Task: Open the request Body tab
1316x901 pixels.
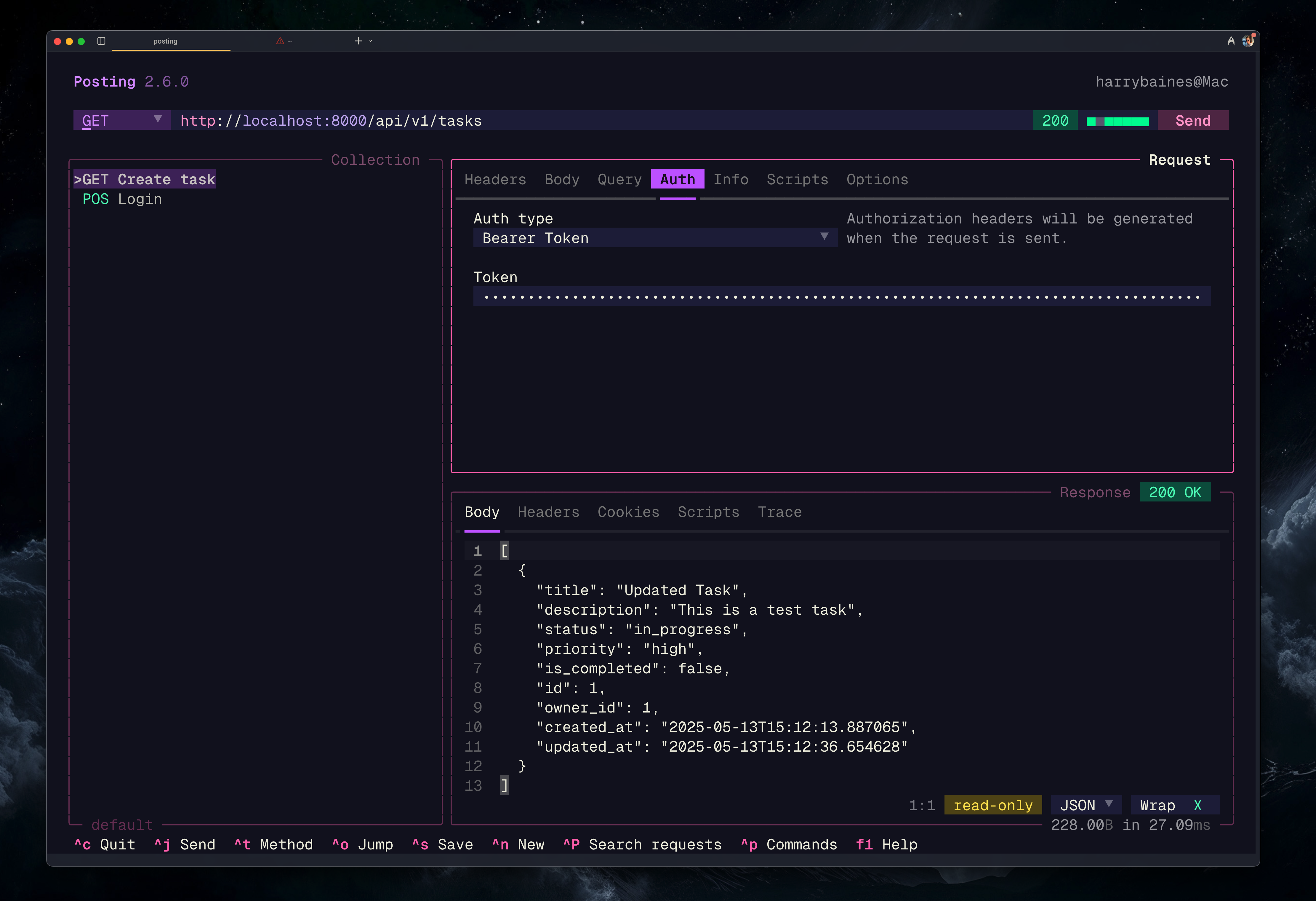Action: tap(562, 179)
